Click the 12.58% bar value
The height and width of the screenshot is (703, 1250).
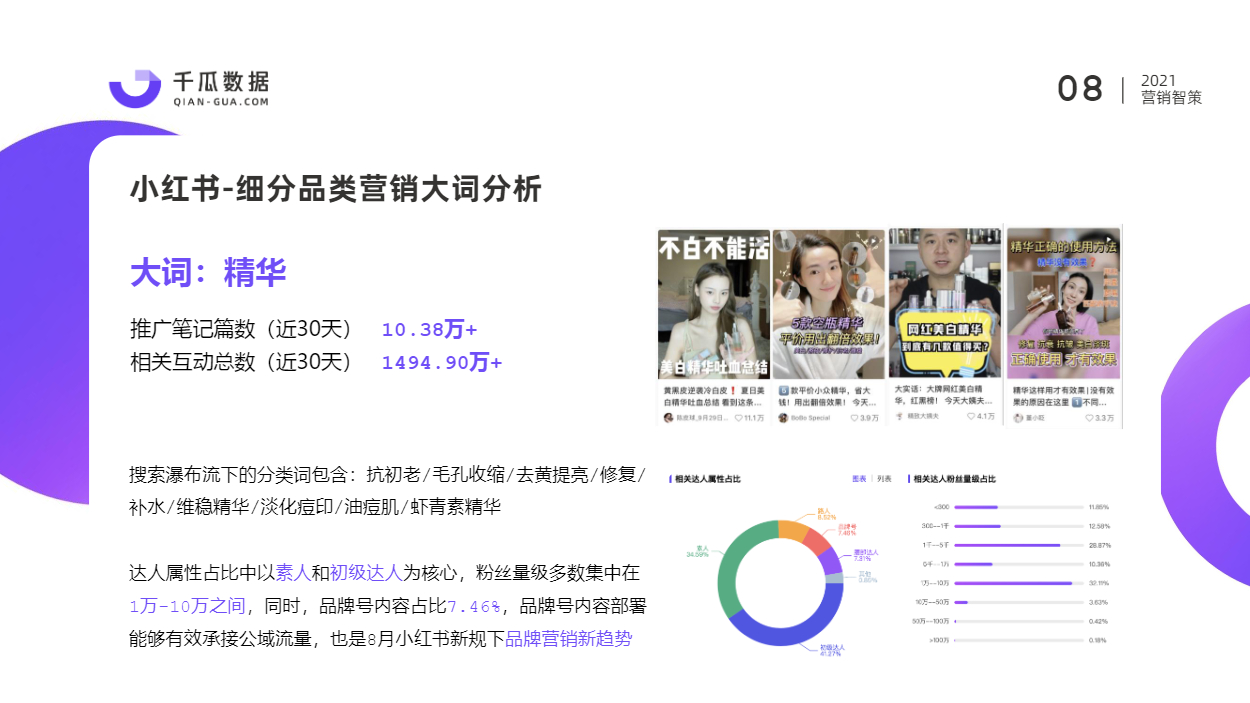1099,526
